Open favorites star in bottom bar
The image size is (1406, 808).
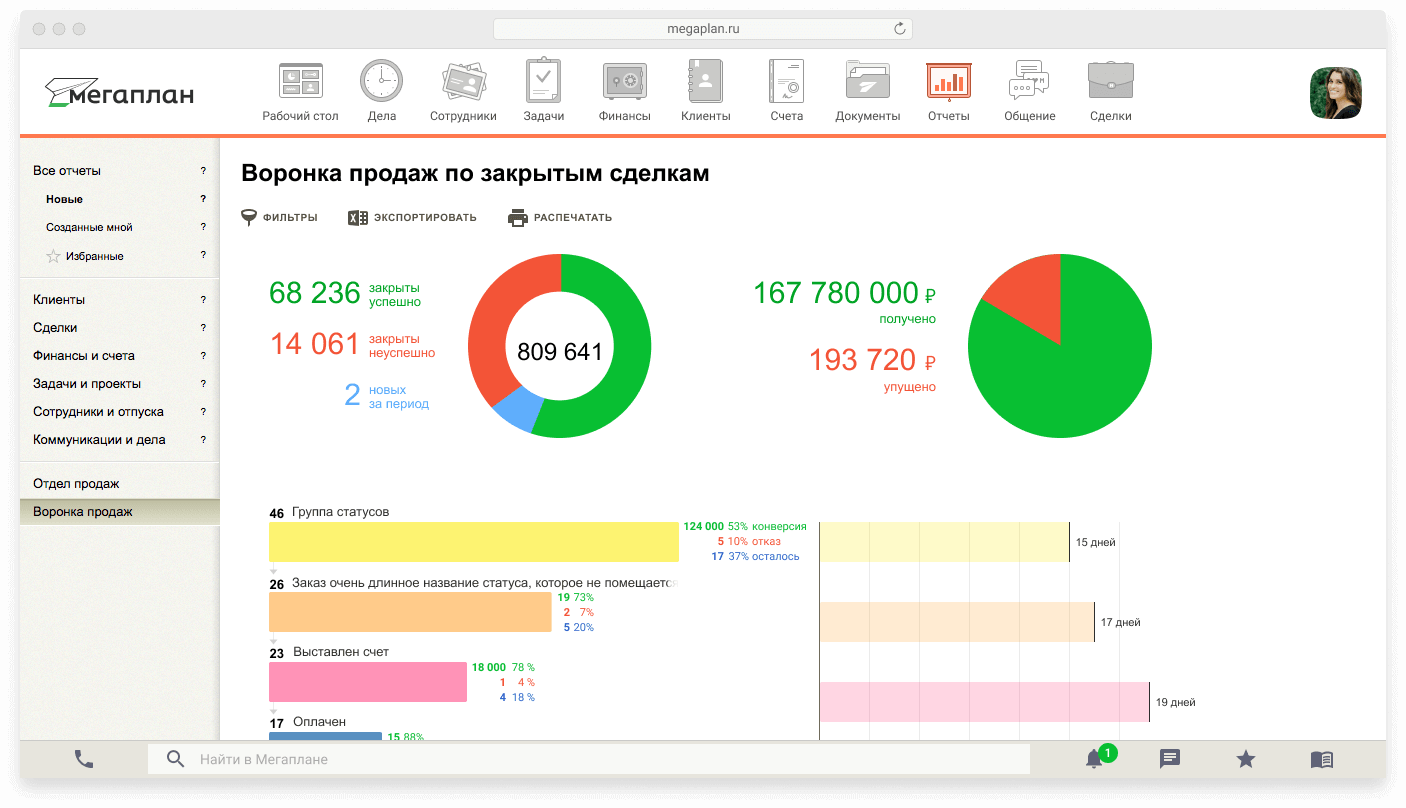tap(1246, 759)
